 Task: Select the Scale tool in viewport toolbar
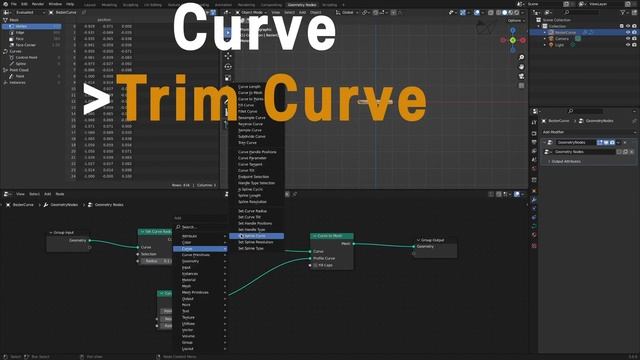point(228,78)
